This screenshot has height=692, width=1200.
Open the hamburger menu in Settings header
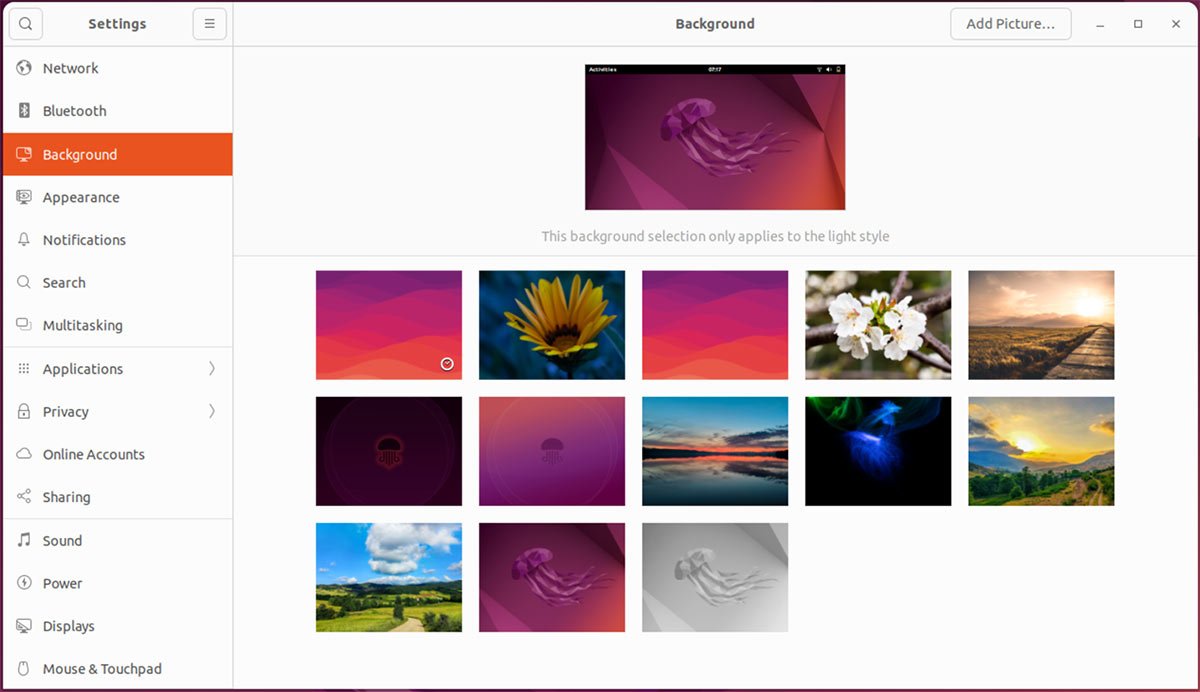[x=209, y=24]
